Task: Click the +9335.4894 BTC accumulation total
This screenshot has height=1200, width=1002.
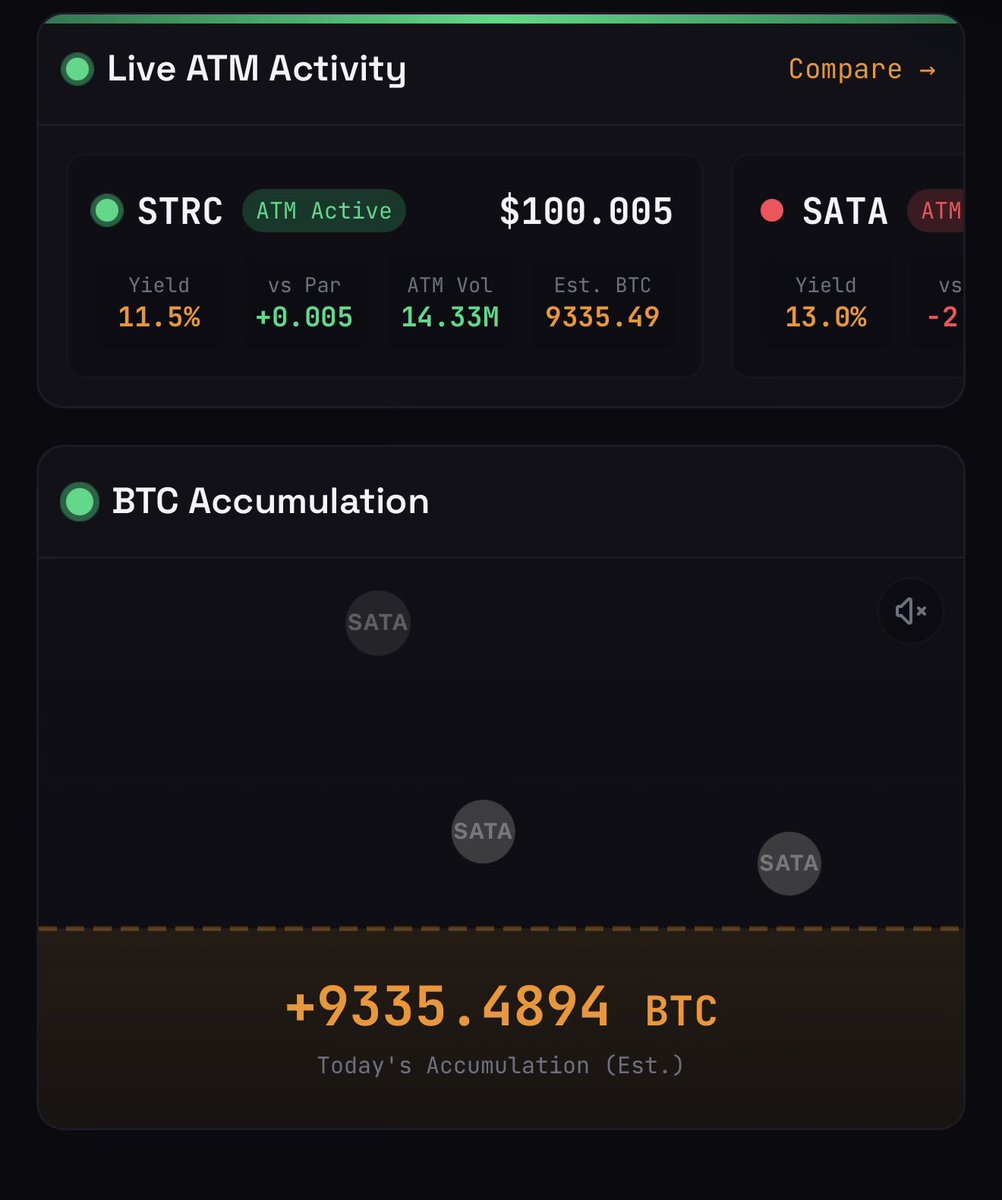Action: point(501,1007)
